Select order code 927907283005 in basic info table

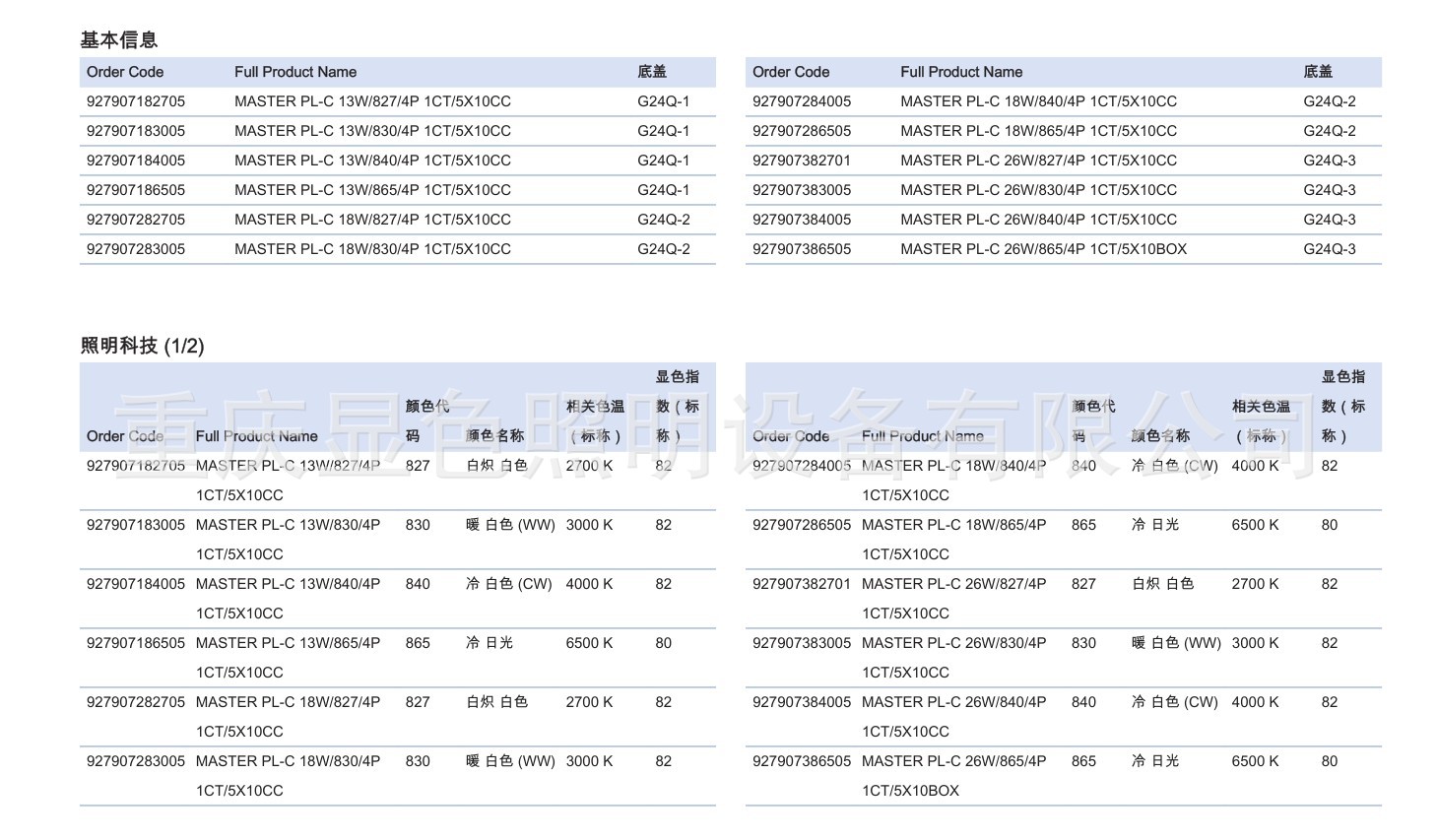coord(136,249)
